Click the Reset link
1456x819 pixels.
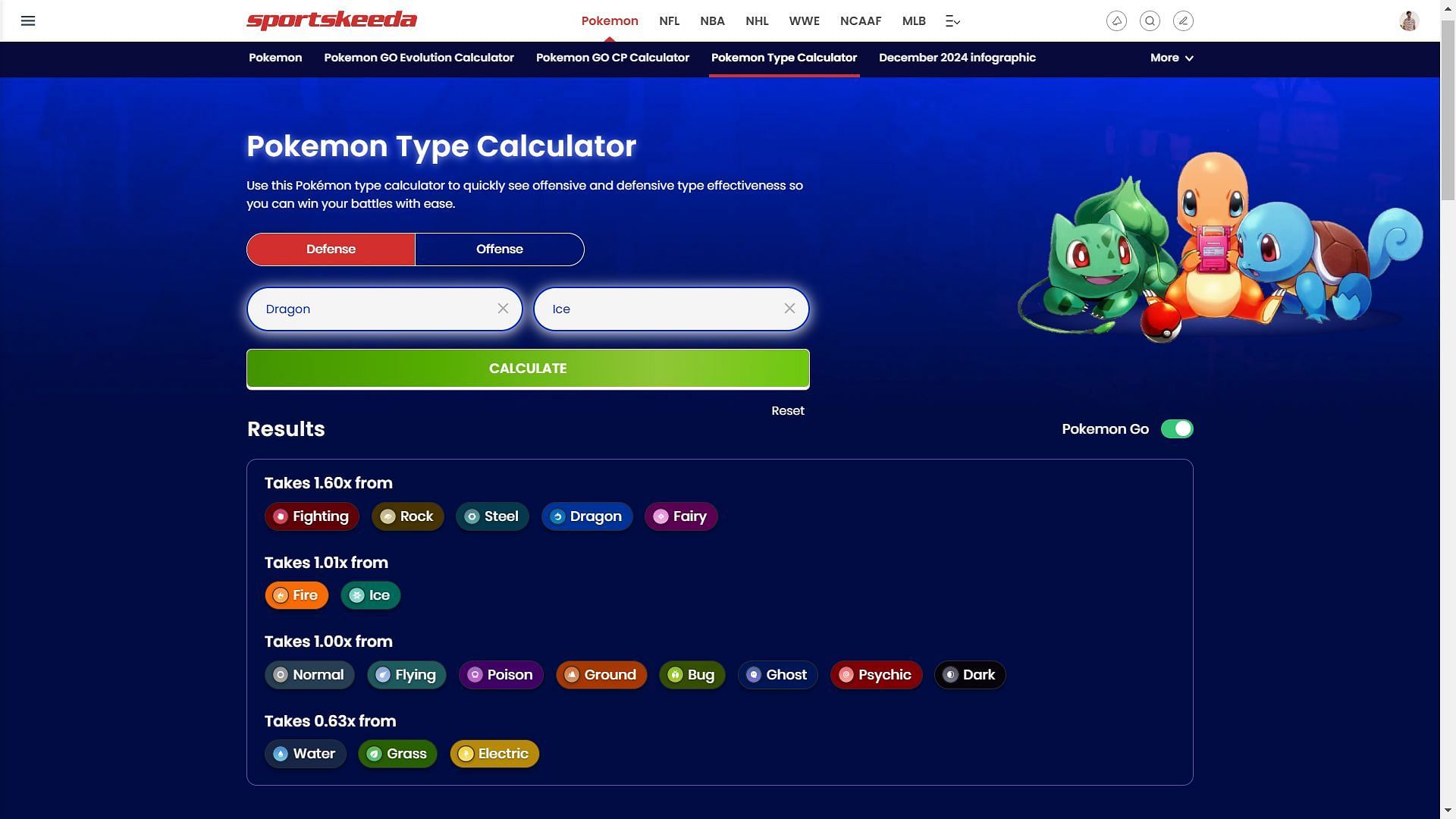[x=788, y=410]
